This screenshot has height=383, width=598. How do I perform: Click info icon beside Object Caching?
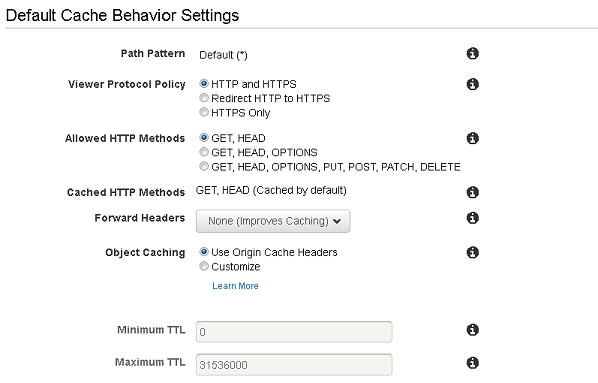click(x=473, y=252)
